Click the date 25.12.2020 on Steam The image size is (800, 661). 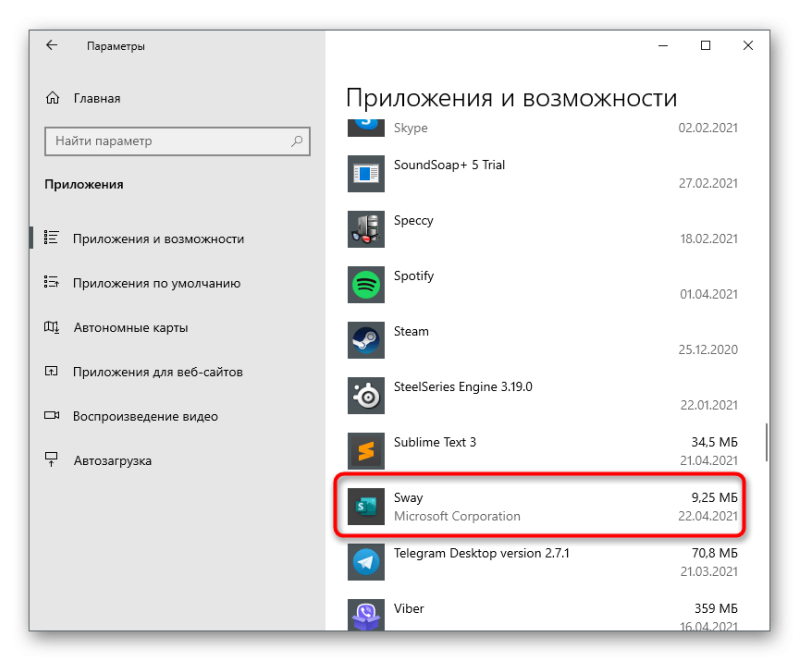point(708,350)
